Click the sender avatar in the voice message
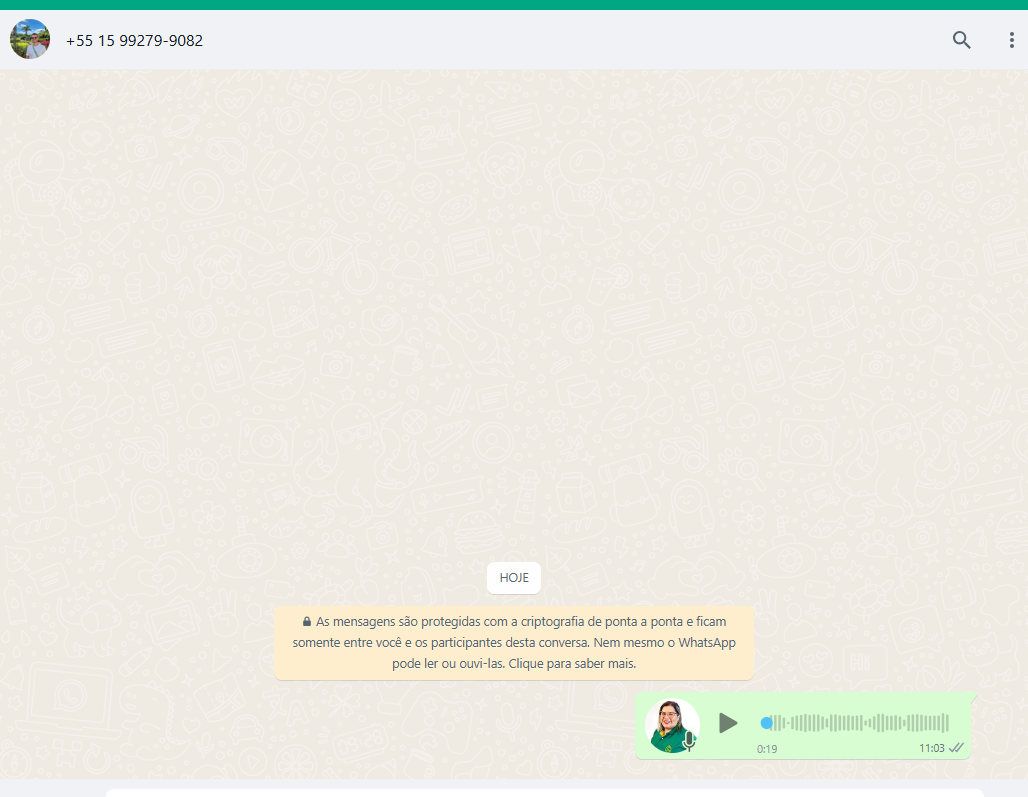The height and width of the screenshot is (797, 1028). [x=670, y=722]
